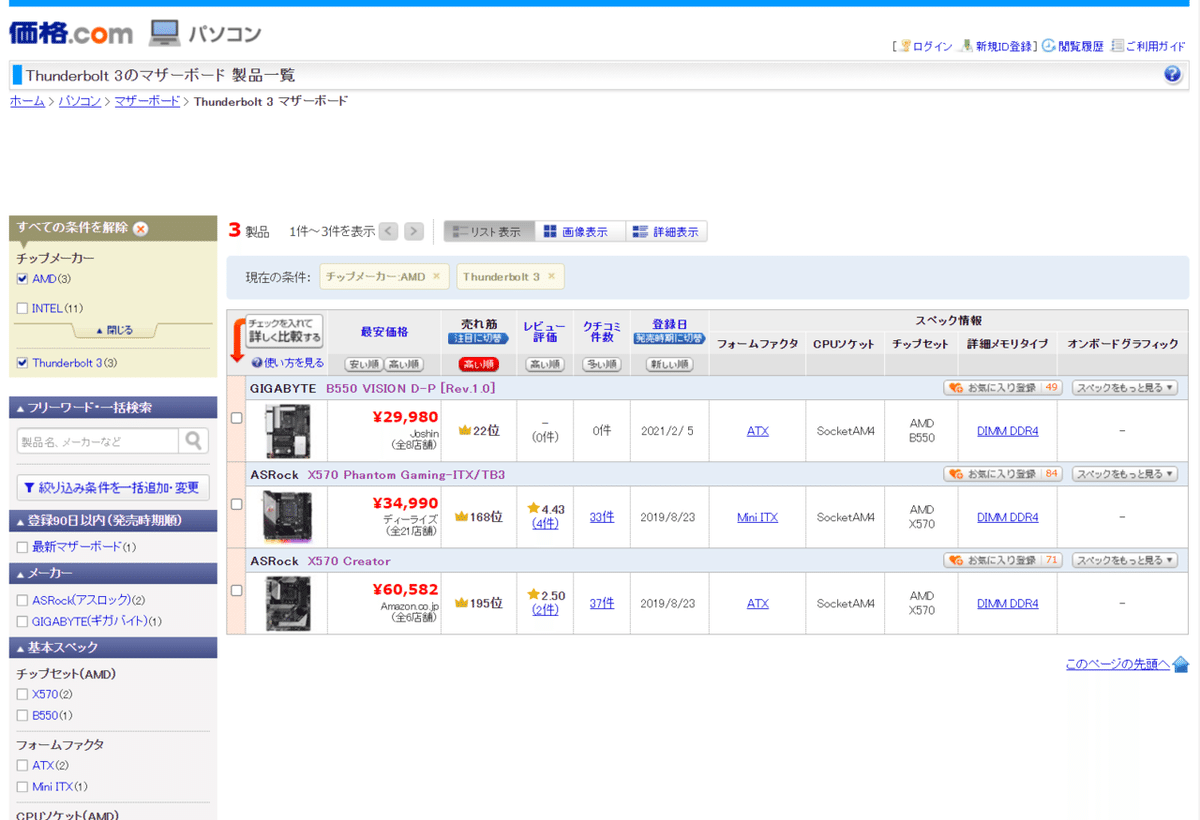Check the 最新マザーボード checkbox
Image resolution: width=1200 pixels, height=820 pixels.
pyautogui.click(x=22, y=547)
